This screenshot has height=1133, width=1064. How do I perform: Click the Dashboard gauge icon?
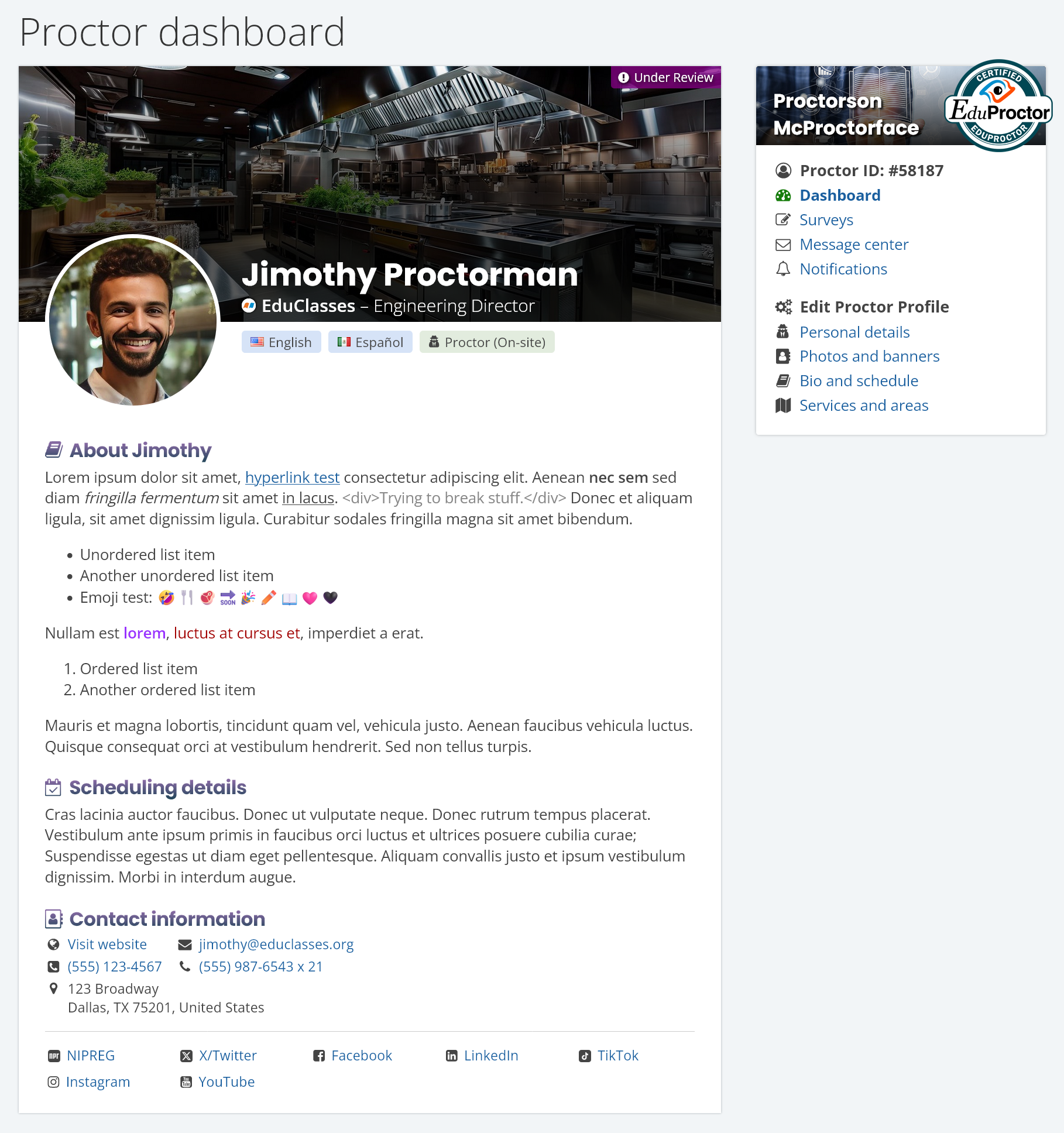[783, 195]
